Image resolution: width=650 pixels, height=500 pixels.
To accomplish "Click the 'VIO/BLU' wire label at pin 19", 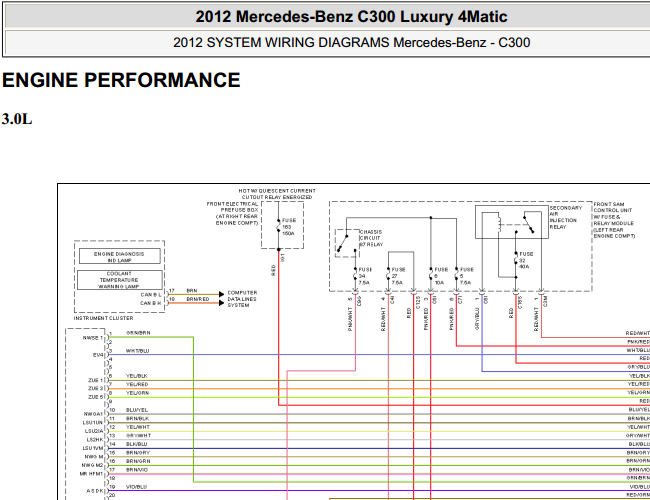I will point(136,487).
